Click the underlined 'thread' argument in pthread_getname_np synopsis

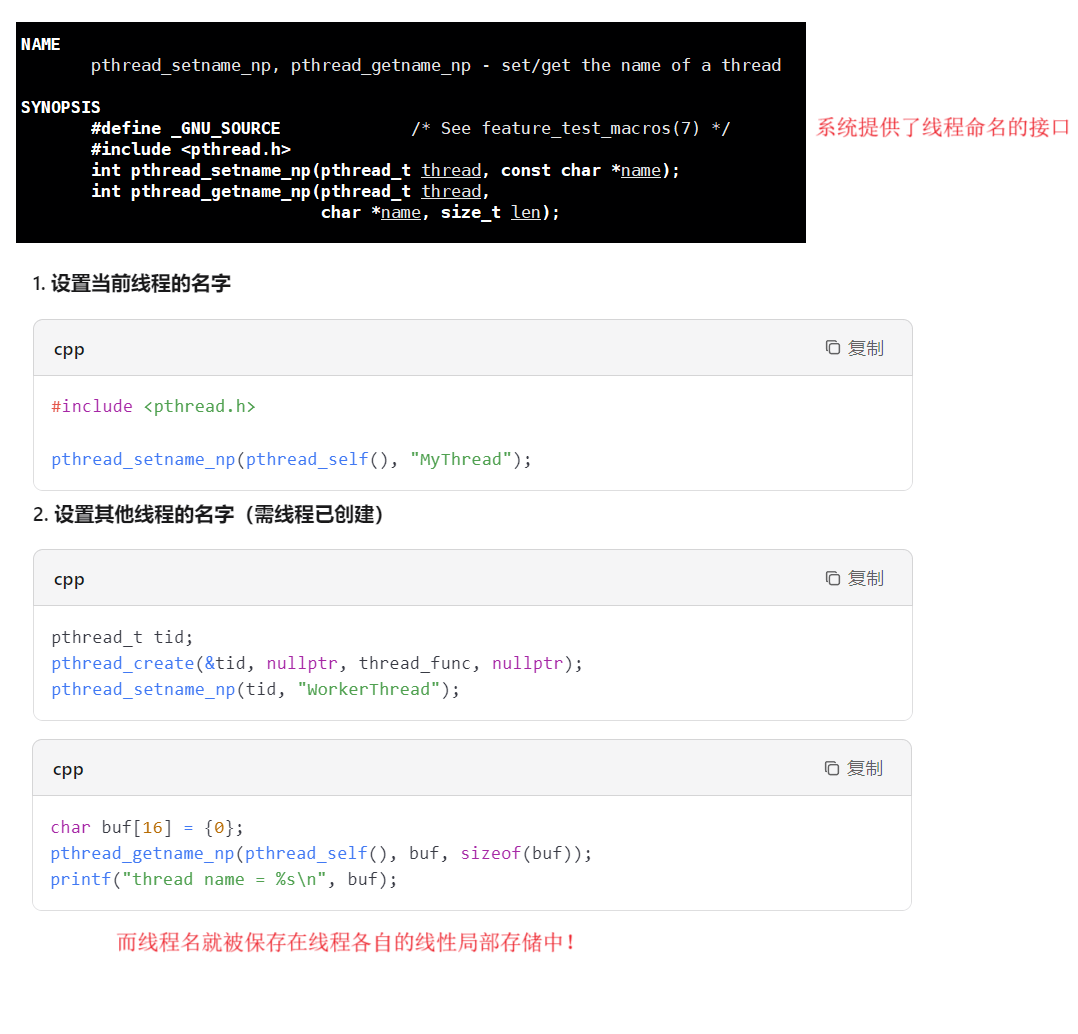click(451, 191)
